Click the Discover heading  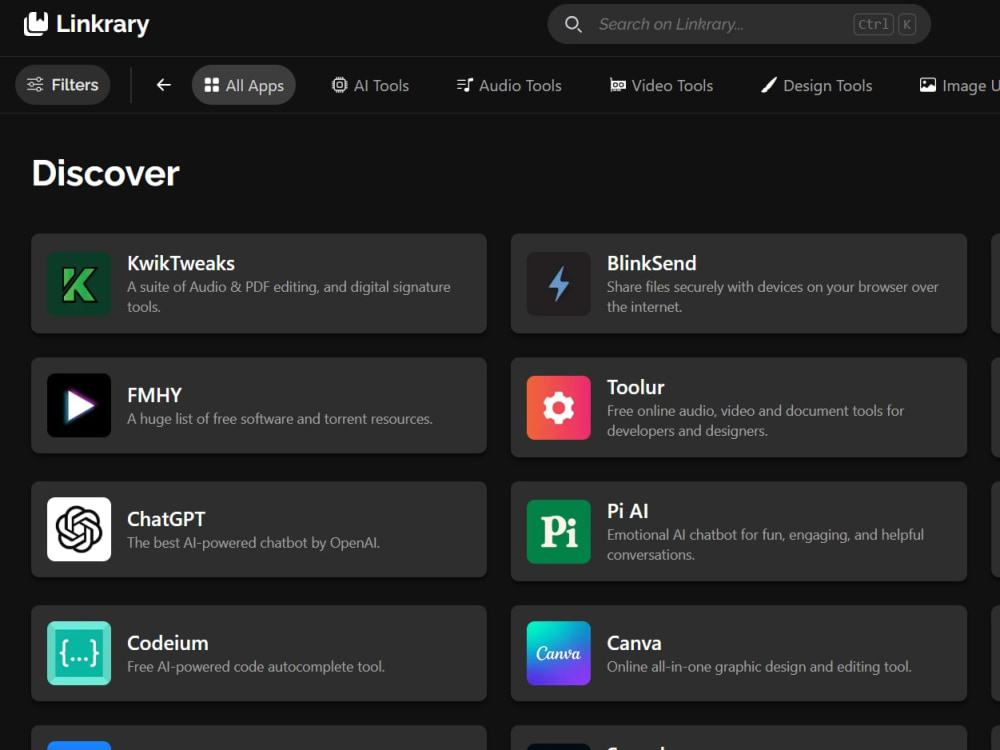pyautogui.click(x=106, y=173)
